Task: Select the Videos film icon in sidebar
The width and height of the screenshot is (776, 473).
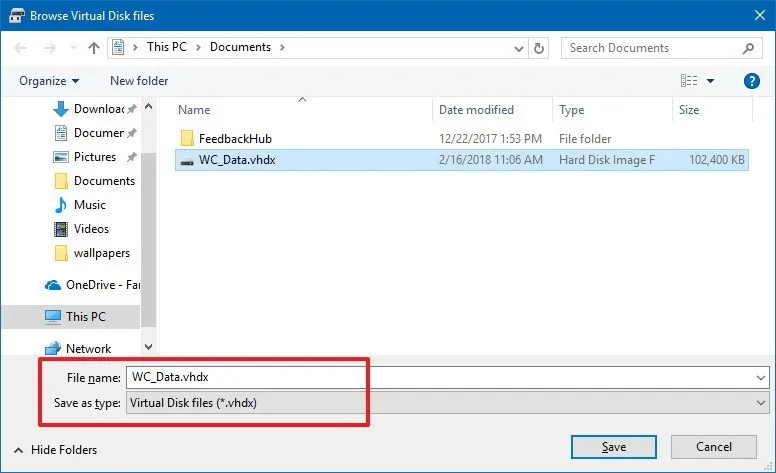Action: tap(60, 229)
